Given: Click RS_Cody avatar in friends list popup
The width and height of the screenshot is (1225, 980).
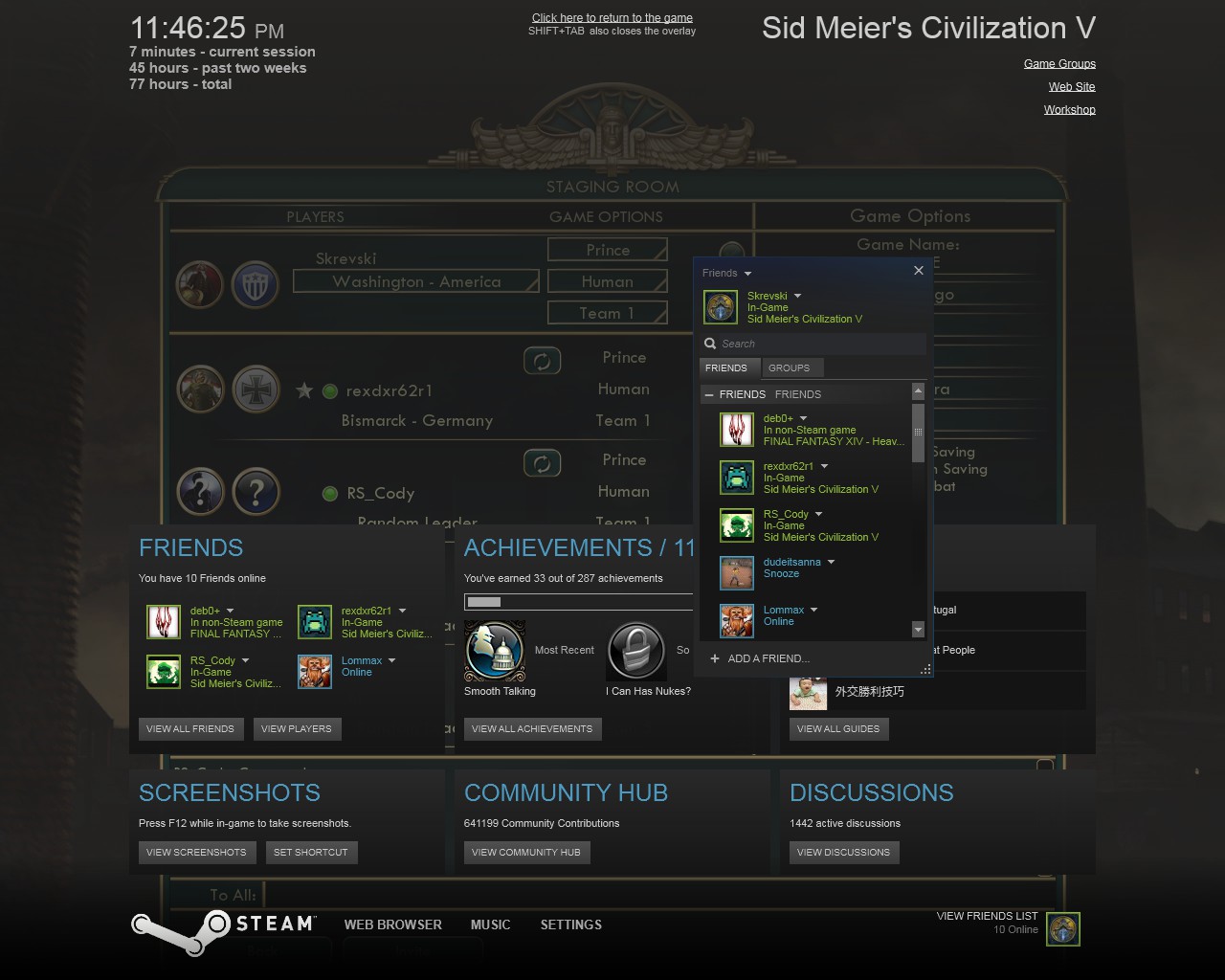Looking at the screenshot, I should coord(737,525).
